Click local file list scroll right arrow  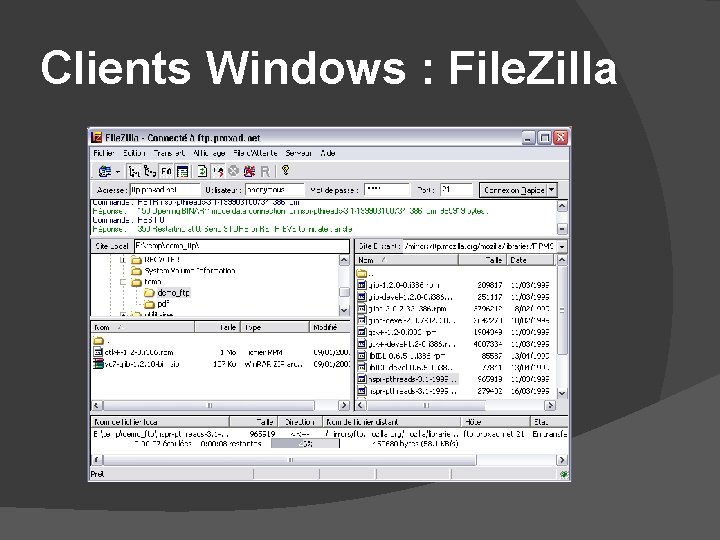coord(343,405)
